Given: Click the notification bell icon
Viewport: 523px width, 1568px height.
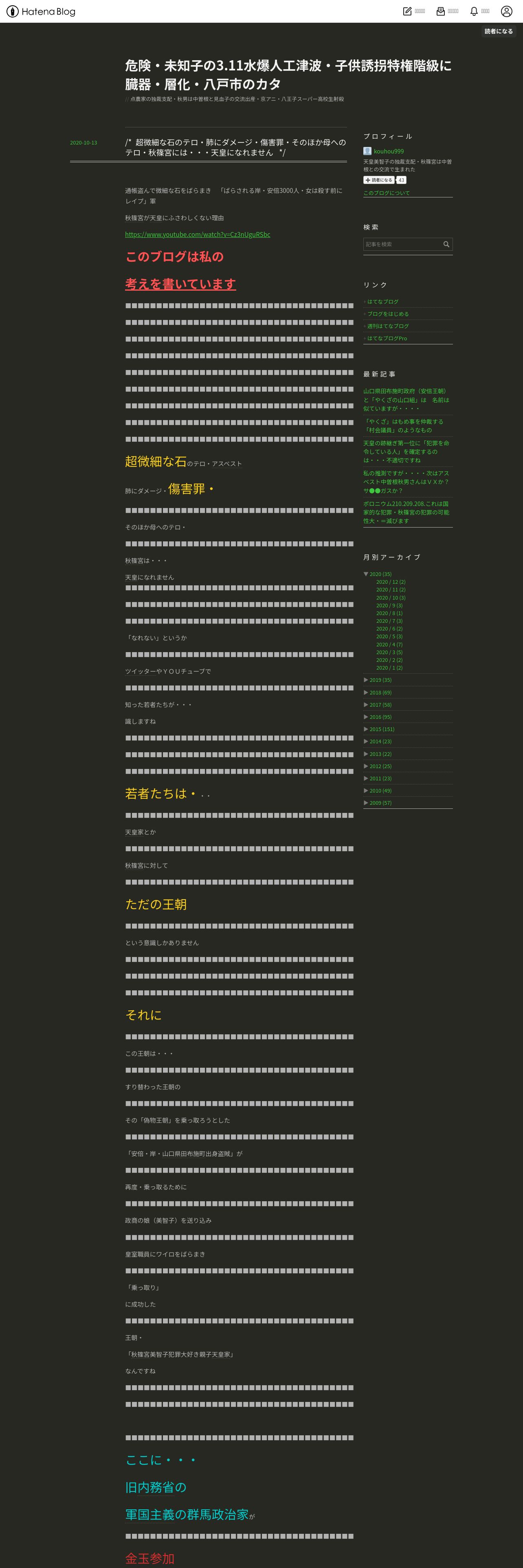Looking at the screenshot, I should pyautogui.click(x=474, y=11).
